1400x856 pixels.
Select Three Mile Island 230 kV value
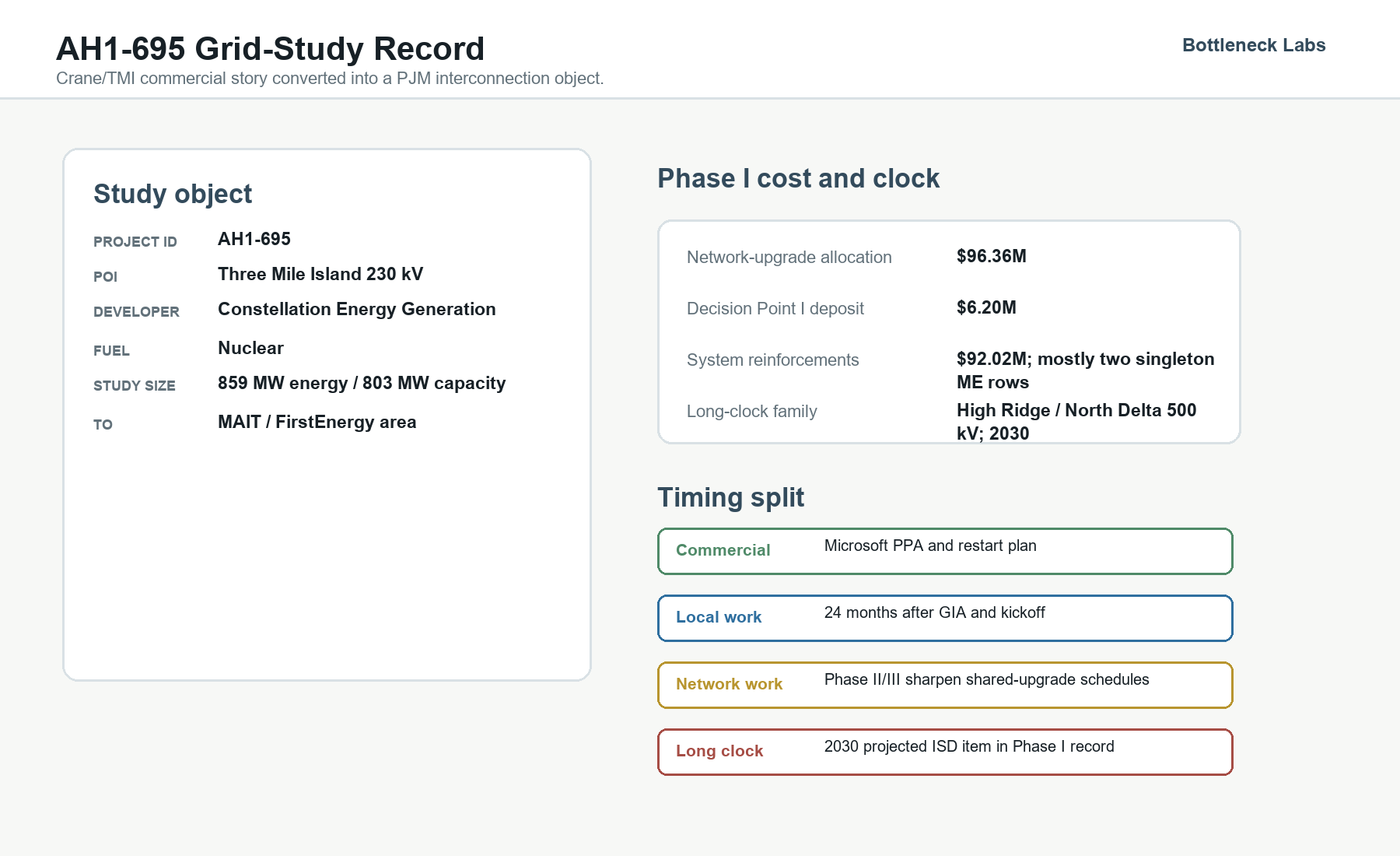pyautogui.click(x=320, y=274)
